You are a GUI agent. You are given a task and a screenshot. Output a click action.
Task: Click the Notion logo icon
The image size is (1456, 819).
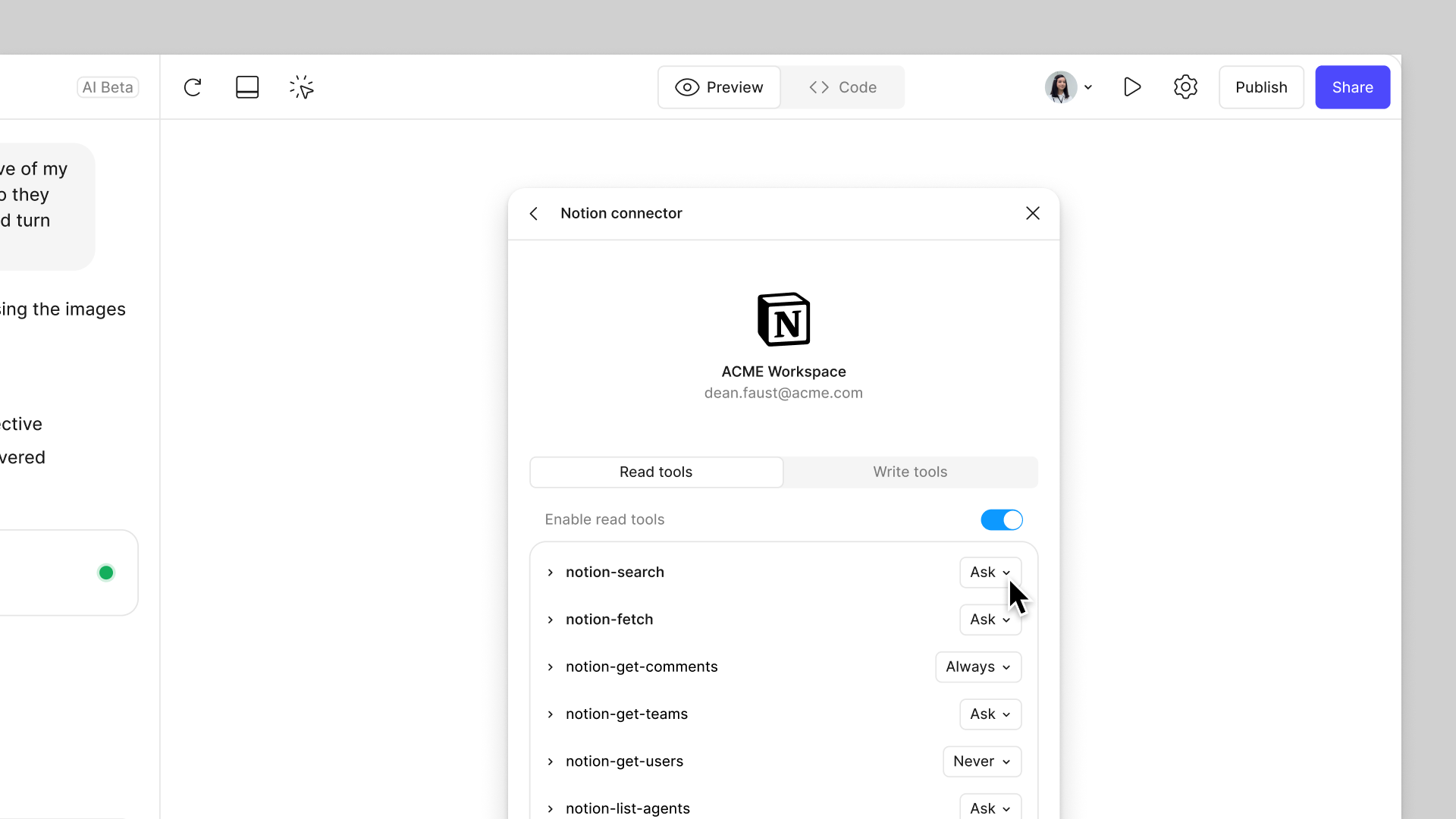[783, 319]
